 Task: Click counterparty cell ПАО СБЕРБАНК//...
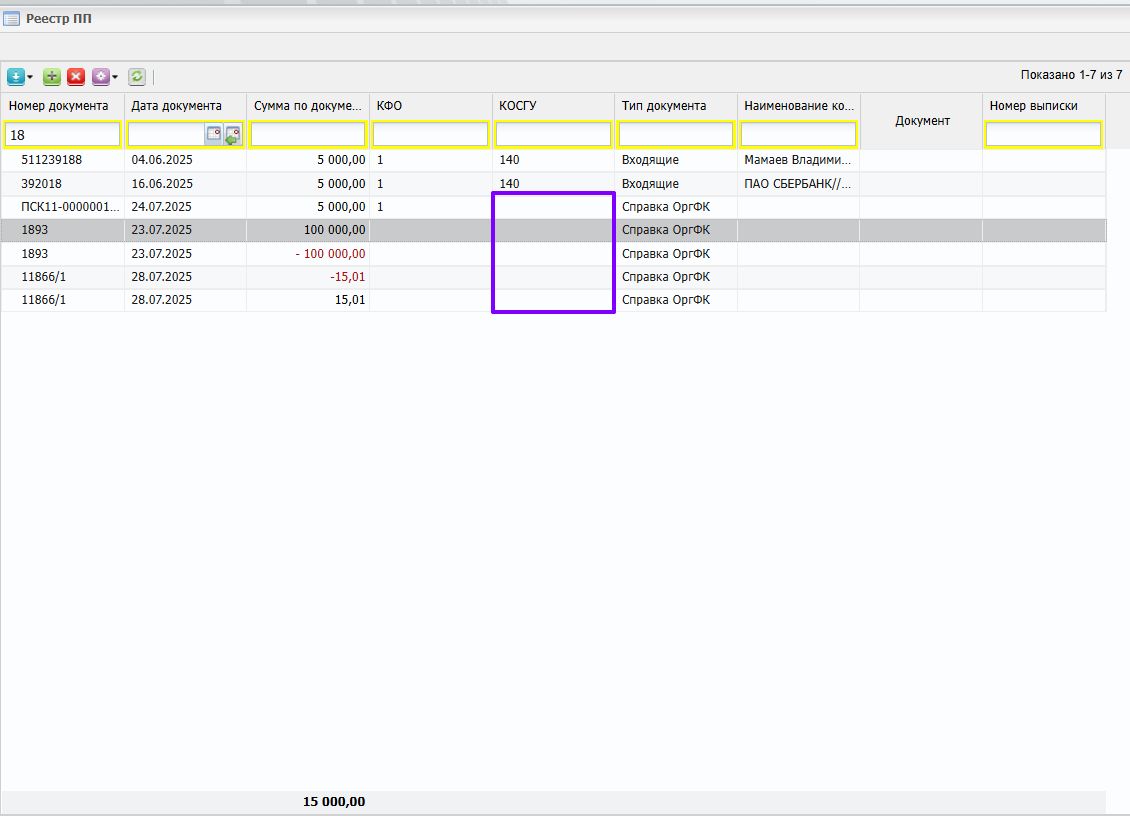(x=798, y=184)
